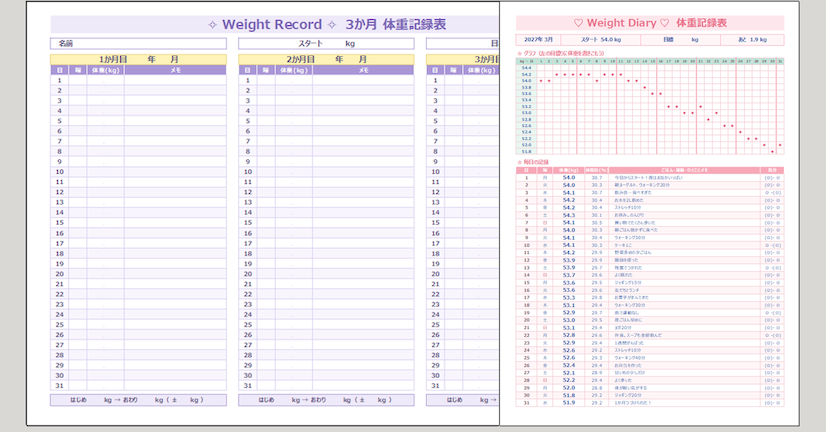Click the 54.4 label on graph axis

coord(526,68)
